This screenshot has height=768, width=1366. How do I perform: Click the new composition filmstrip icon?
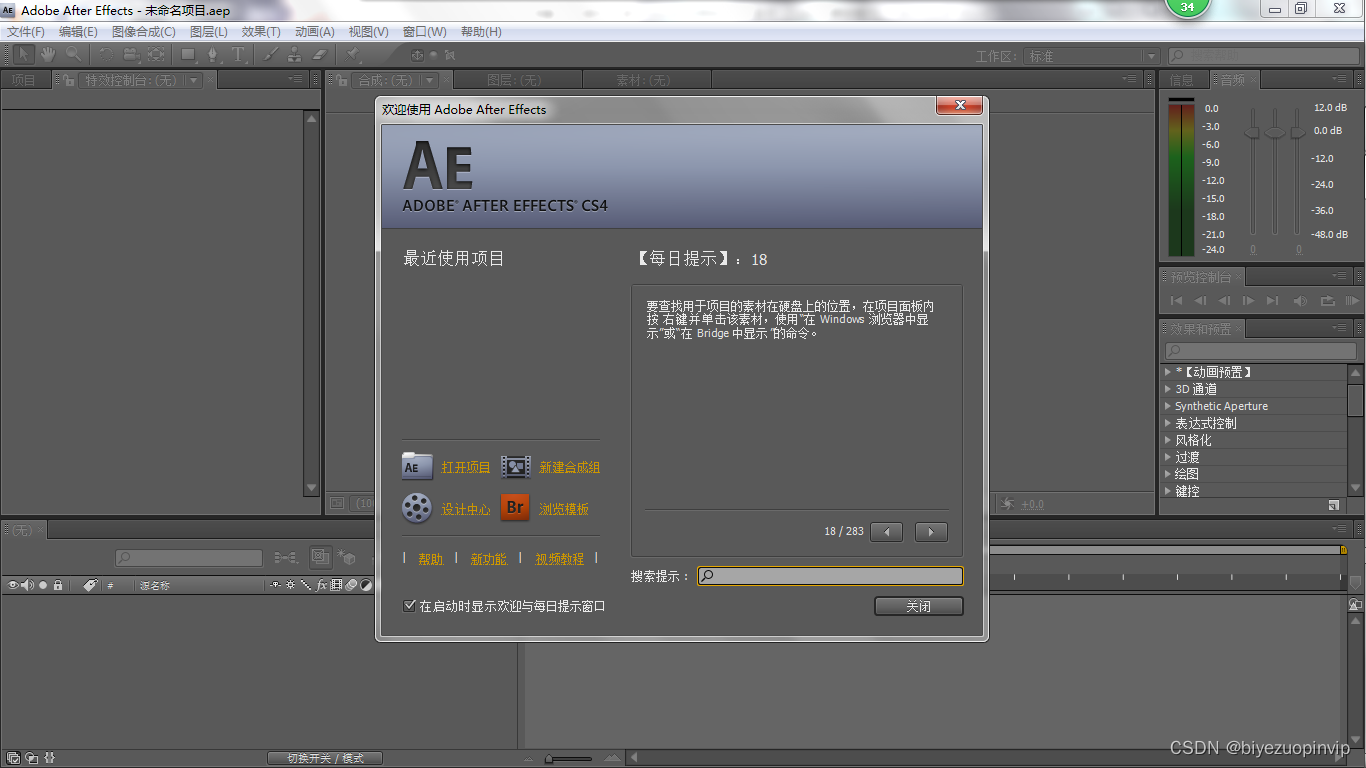515,467
